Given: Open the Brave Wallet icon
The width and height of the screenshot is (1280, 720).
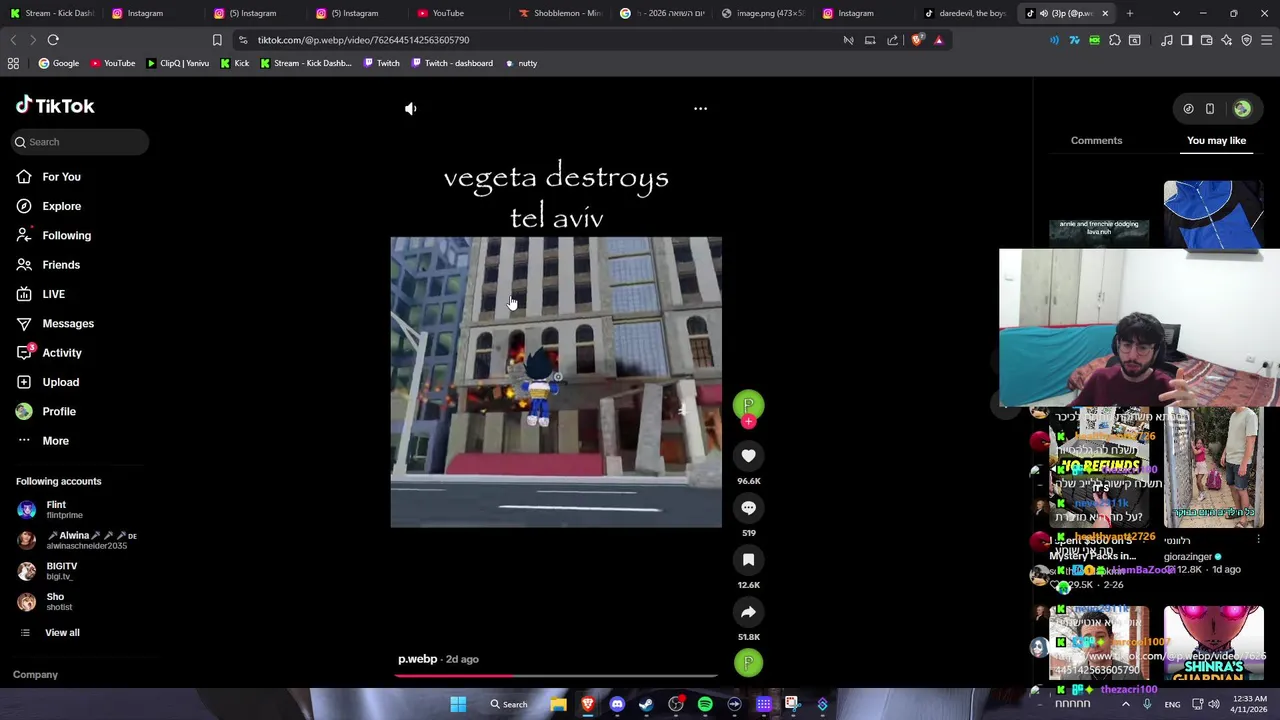Looking at the screenshot, I should pyautogui.click(x=1206, y=40).
